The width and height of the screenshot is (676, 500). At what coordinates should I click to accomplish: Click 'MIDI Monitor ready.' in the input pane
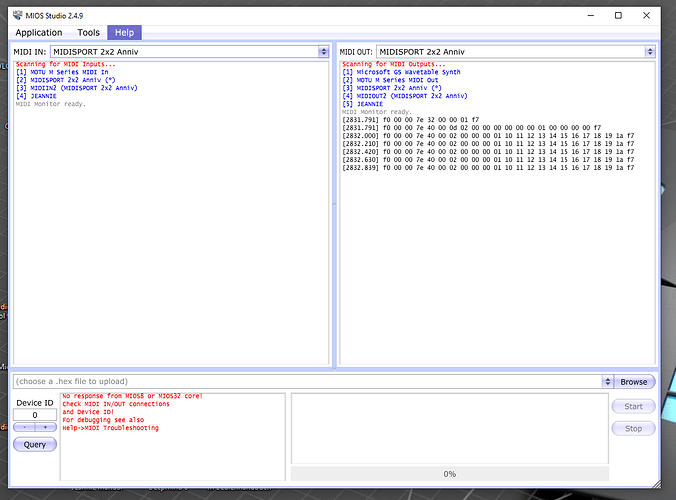click(50, 104)
